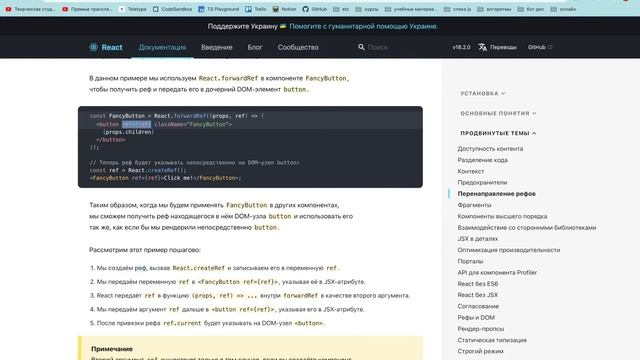640x360 pixels.
Task: Open the YouTube bookmark 'Прямые трансля...'
Action: (x=87, y=9)
